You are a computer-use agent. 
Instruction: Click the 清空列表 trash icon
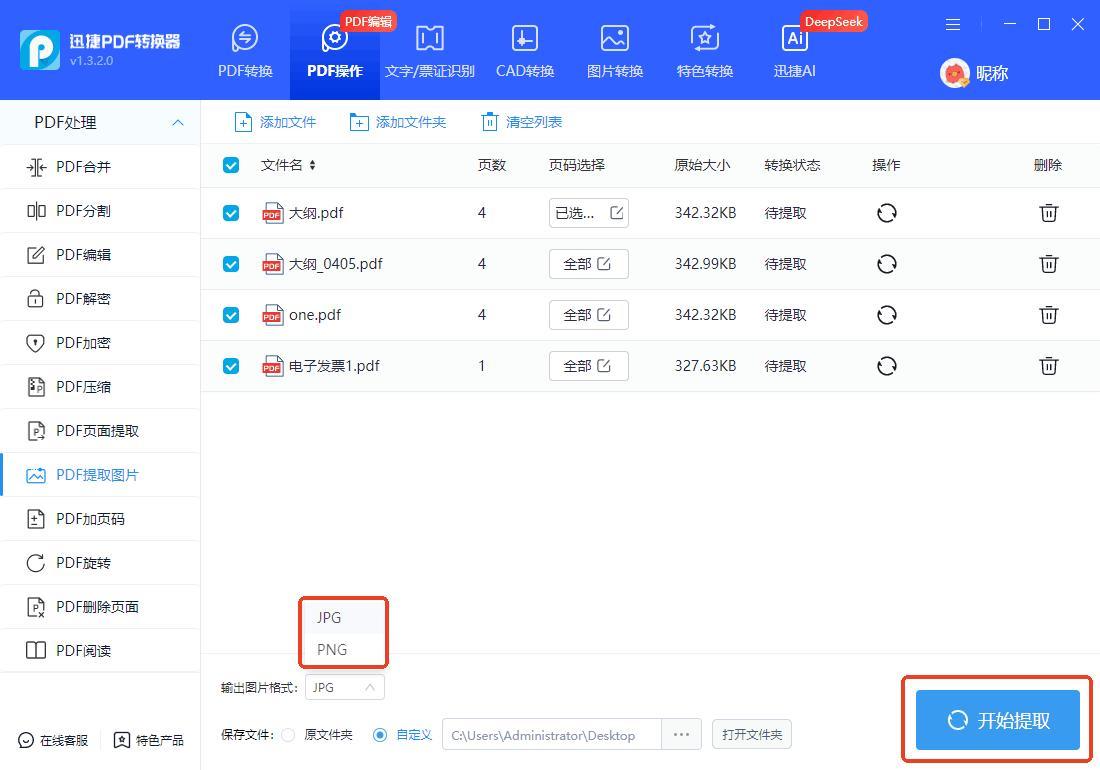click(489, 122)
